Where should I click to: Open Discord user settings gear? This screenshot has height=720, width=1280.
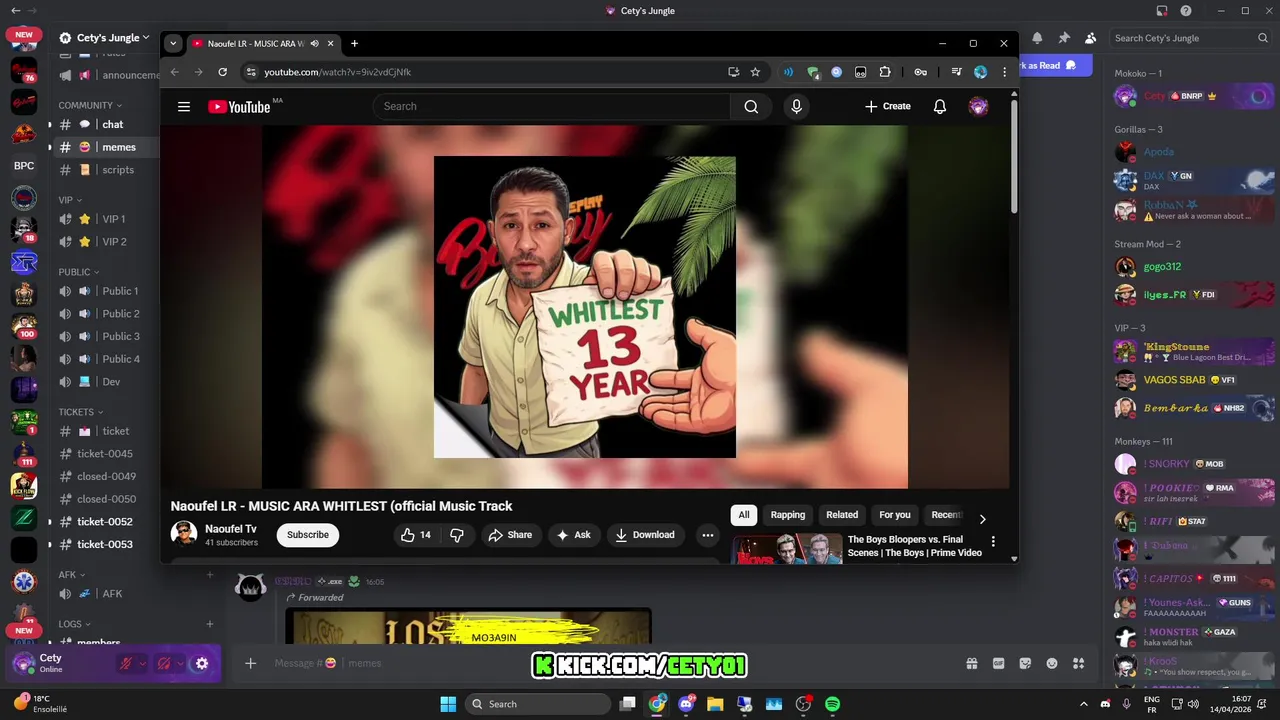pos(202,663)
